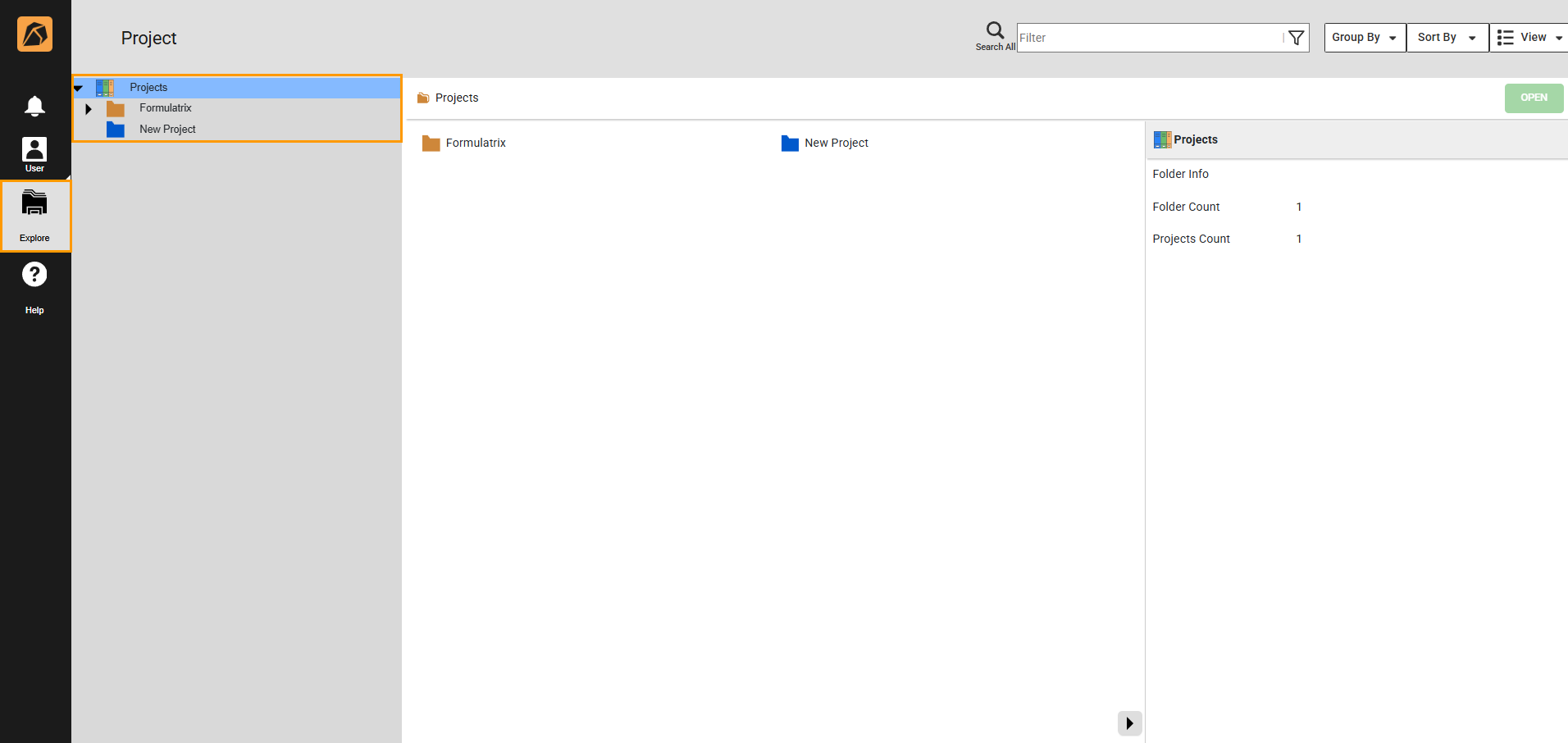This screenshot has width=1568, height=743.
Task: Click the Search All magnifier icon
Action: click(x=995, y=31)
